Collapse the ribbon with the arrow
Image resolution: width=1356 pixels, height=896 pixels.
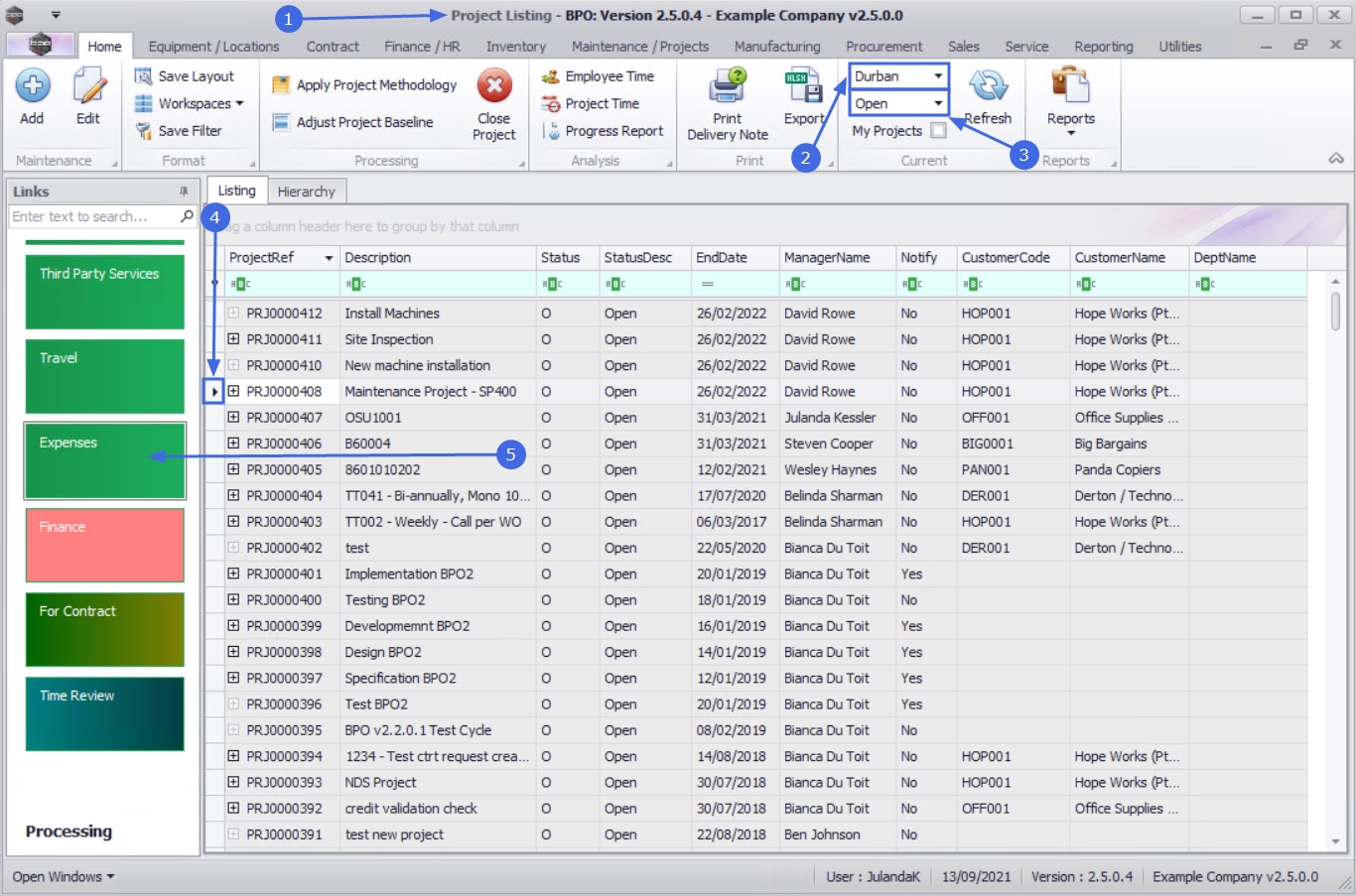coord(1336,159)
